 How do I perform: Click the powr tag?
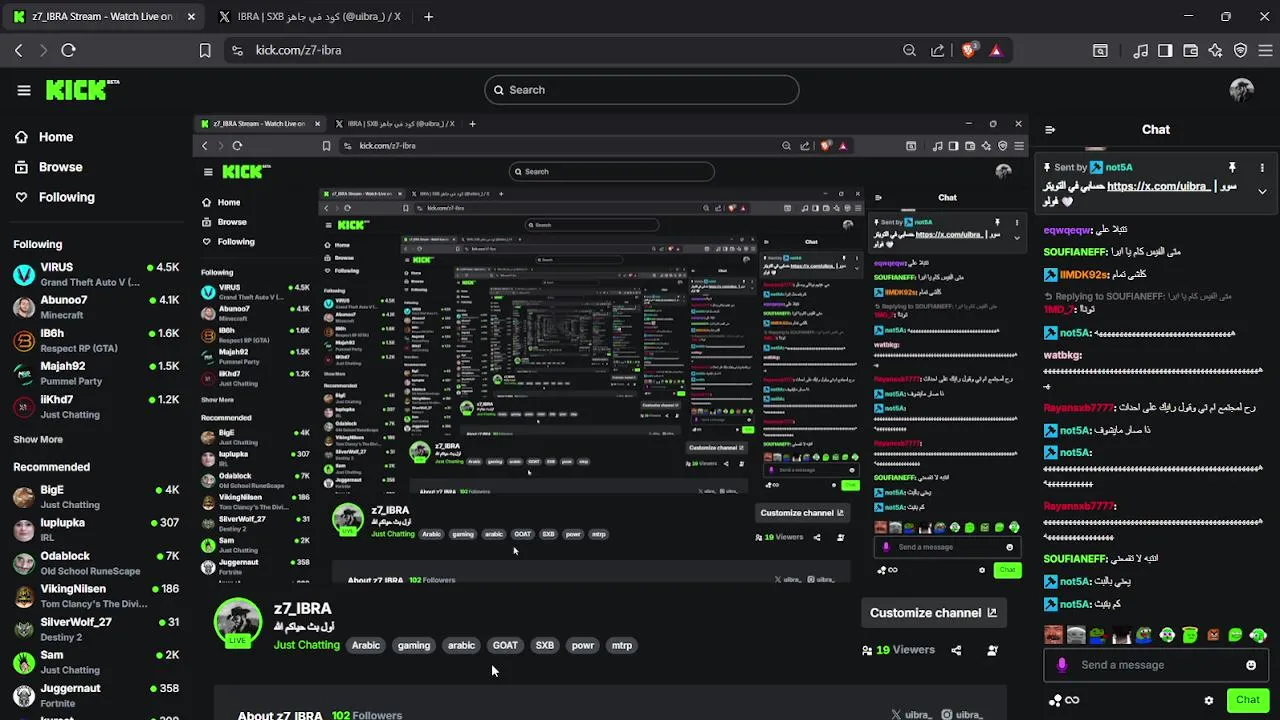point(583,645)
